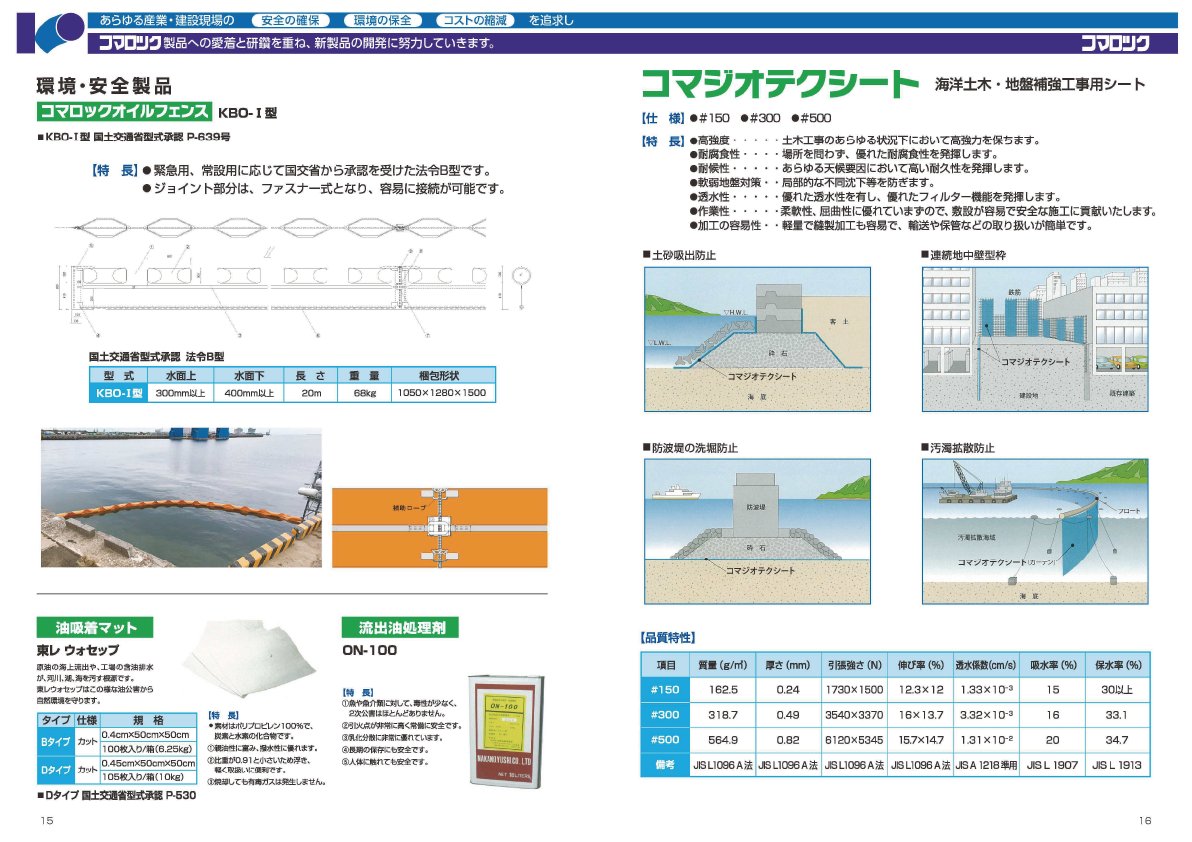Image resolution: width=1192 pixels, height=842 pixels.
Task: Open the 土砂吸出防止 diagram
Action: click(757, 340)
